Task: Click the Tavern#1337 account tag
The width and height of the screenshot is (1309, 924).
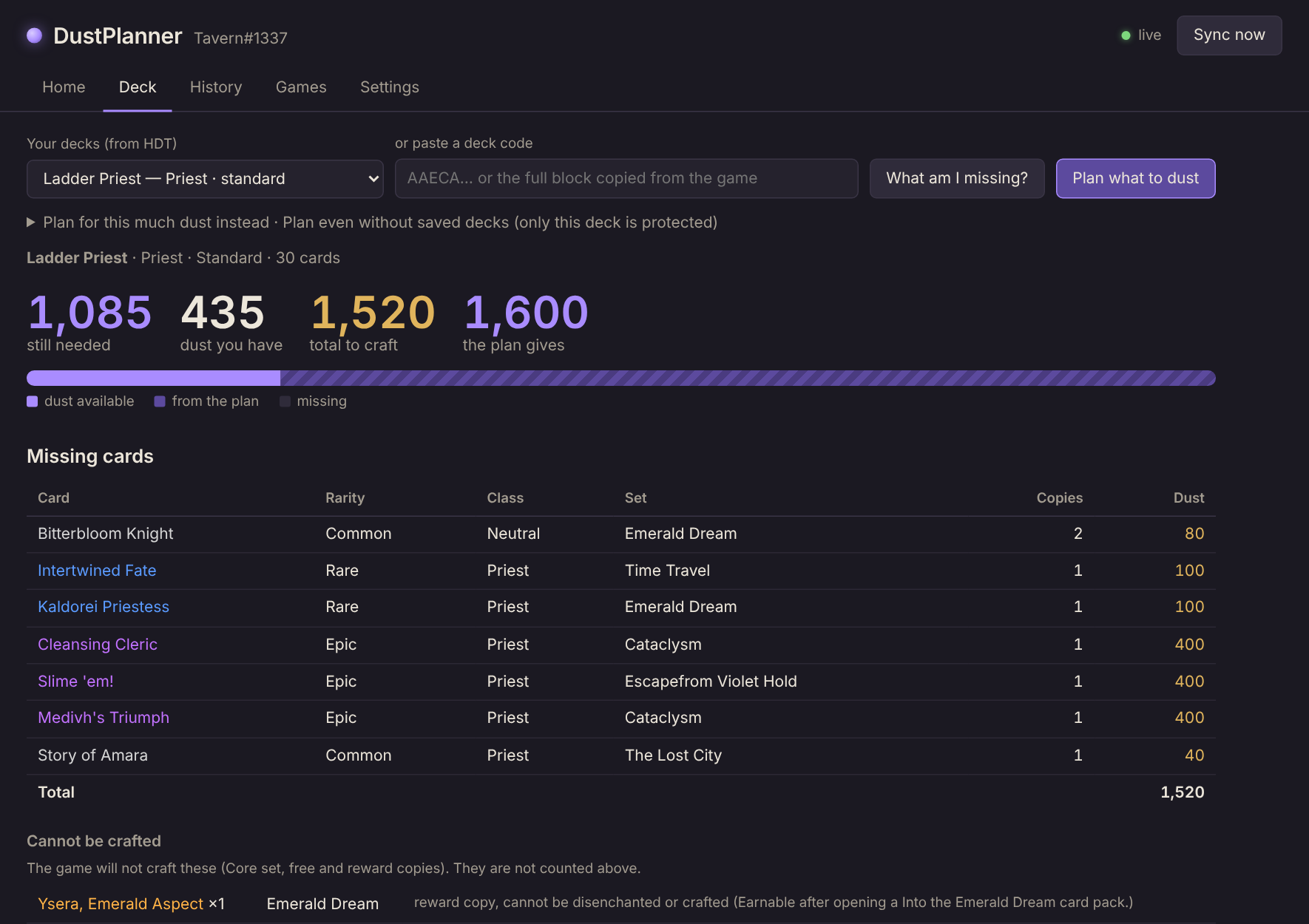Action: coord(240,38)
